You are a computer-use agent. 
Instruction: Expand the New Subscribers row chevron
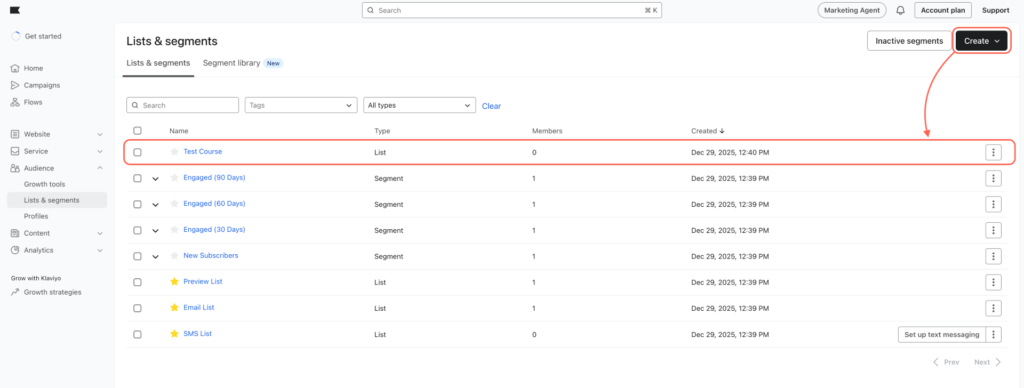(x=155, y=257)
